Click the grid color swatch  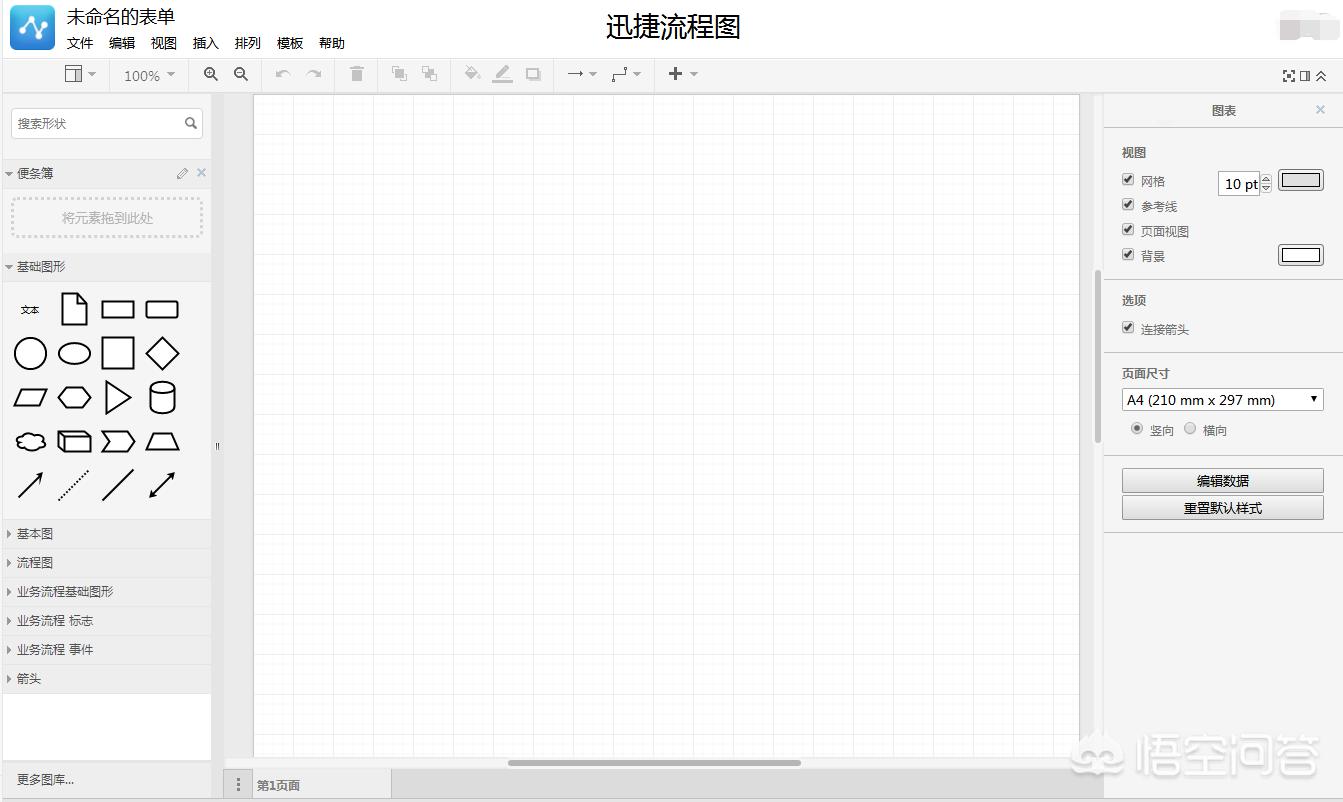tap(1301, 180)
